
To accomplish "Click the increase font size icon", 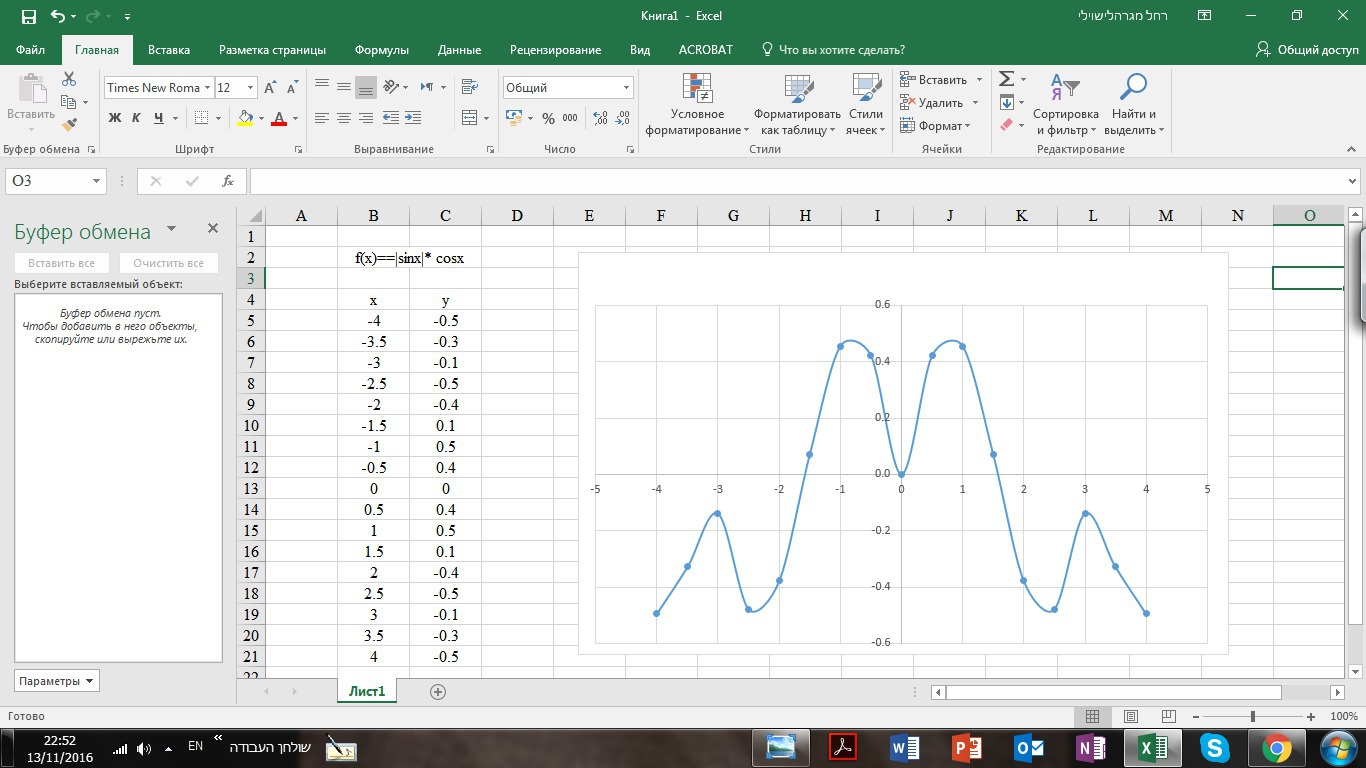I will click(270, 88).
